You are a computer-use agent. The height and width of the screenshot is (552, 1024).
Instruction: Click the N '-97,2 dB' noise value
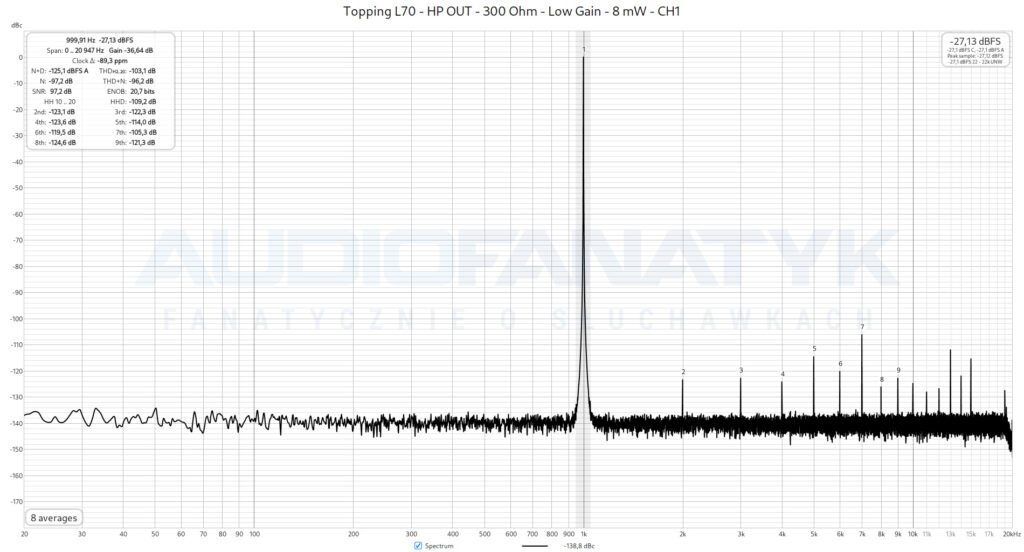(x=61, y=81)
